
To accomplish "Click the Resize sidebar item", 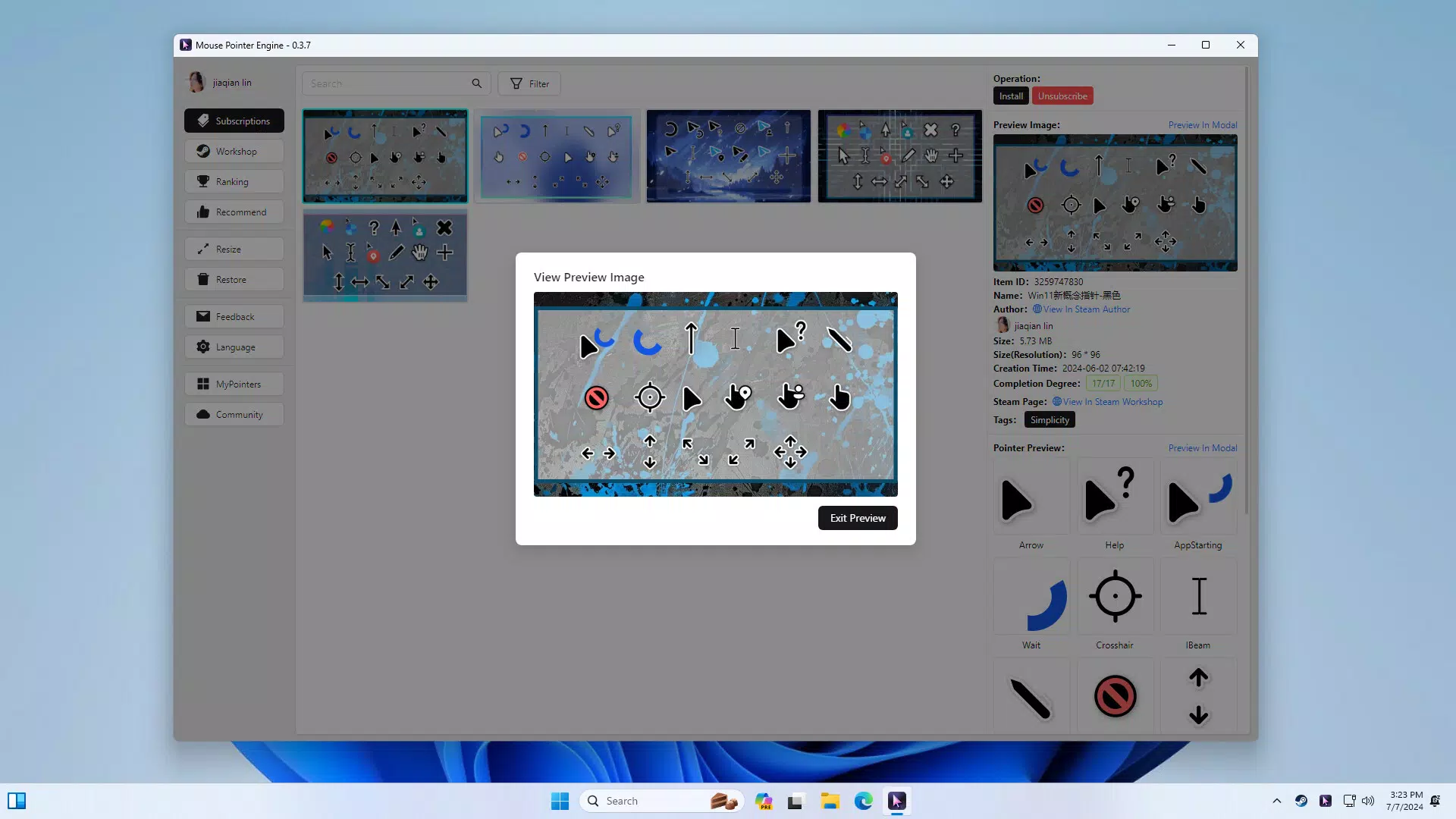I will tap(234, 249).
